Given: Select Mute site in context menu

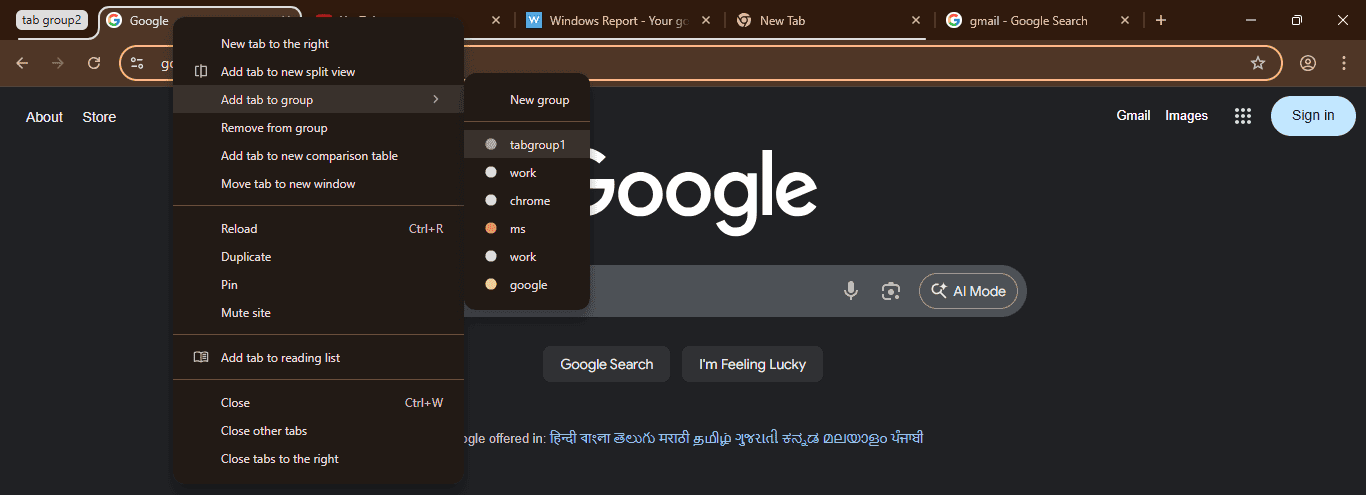Looking at the screenshot, I should point(246,313).
